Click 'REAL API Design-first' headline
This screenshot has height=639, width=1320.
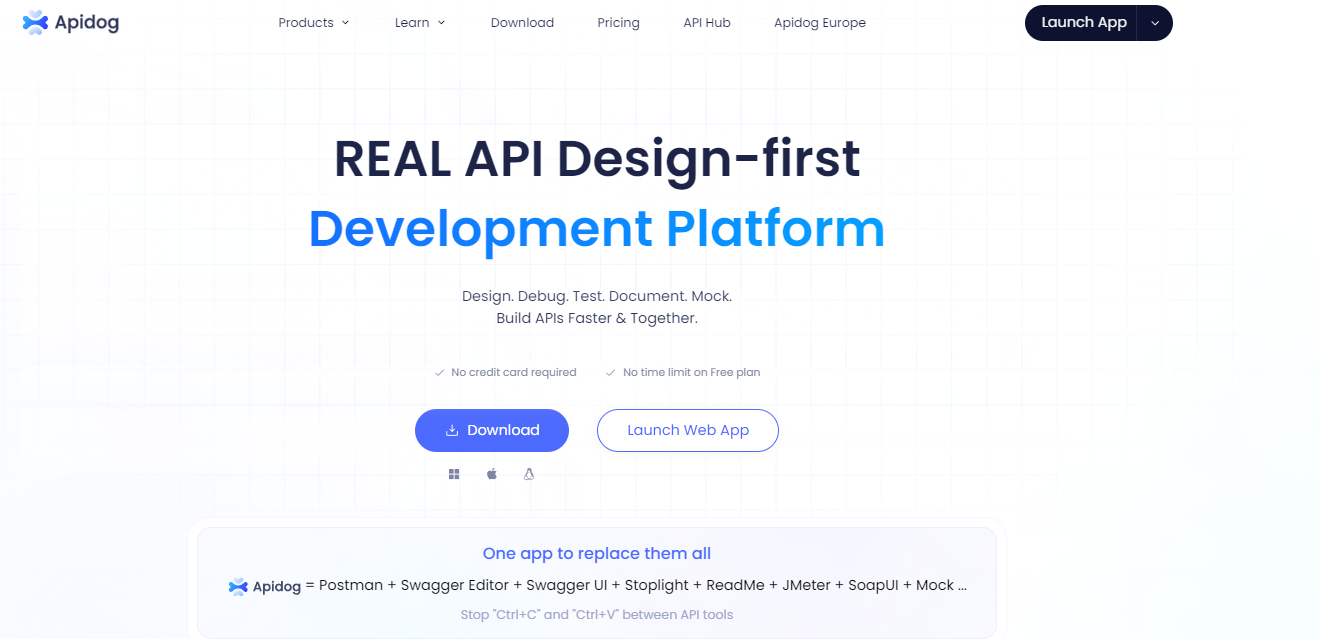tap(597, 158)
